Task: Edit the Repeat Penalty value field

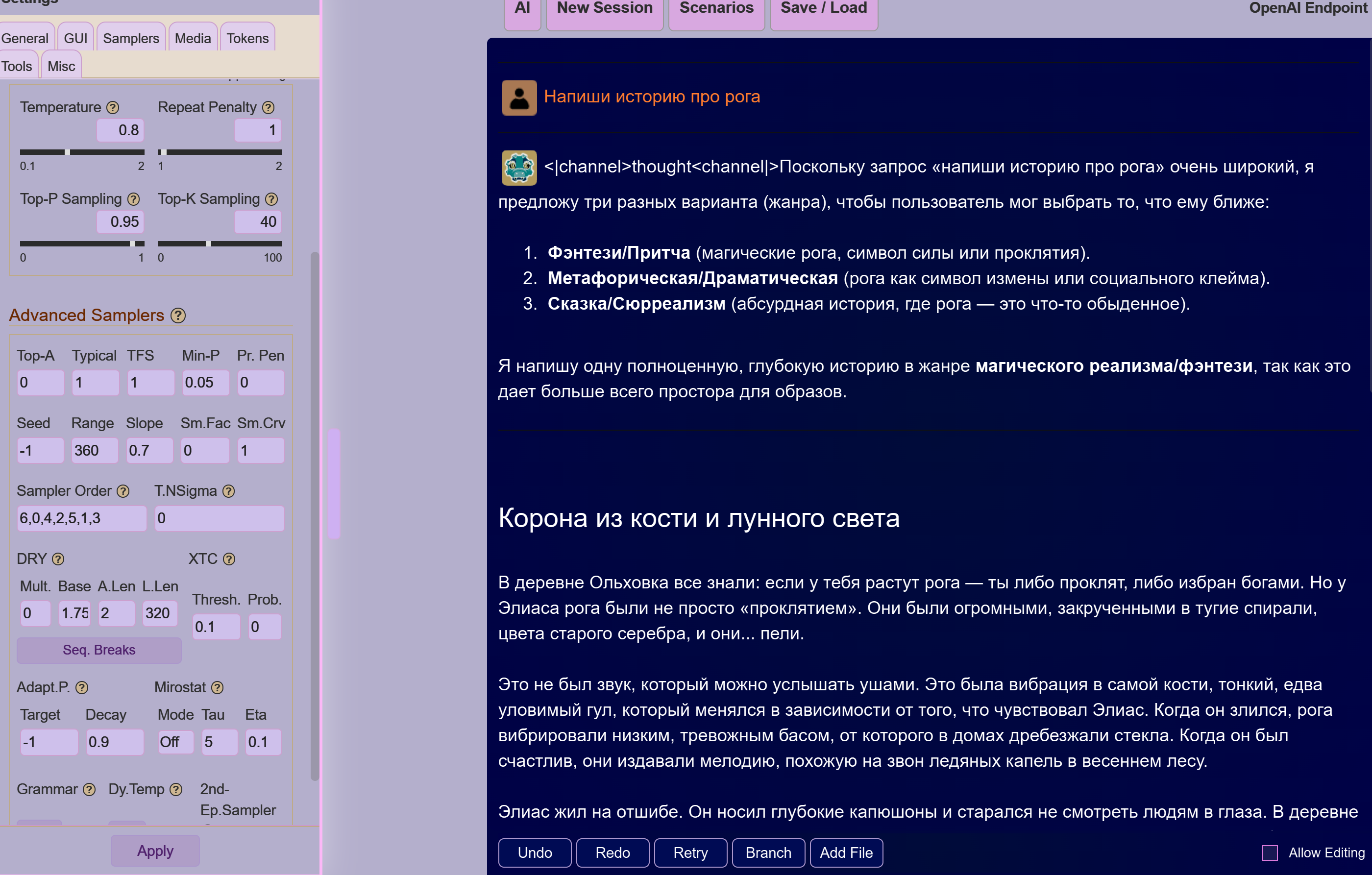Action: point(258,130)
